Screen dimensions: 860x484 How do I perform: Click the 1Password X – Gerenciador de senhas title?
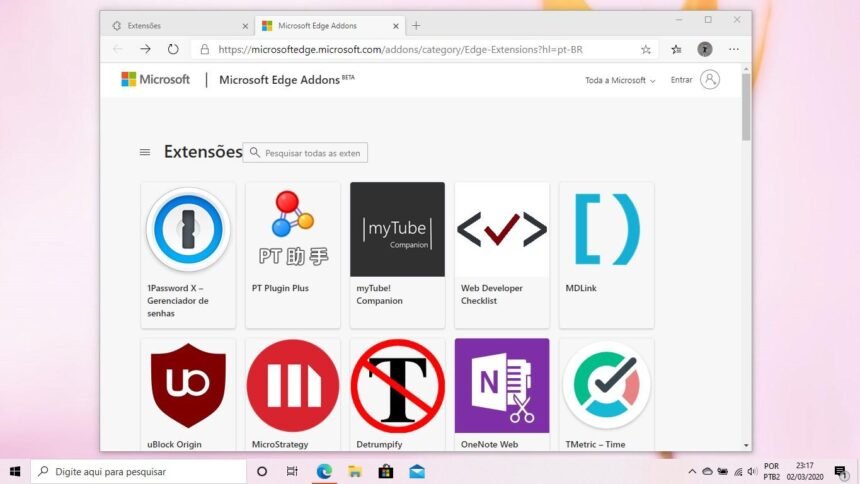pos(178,301)
